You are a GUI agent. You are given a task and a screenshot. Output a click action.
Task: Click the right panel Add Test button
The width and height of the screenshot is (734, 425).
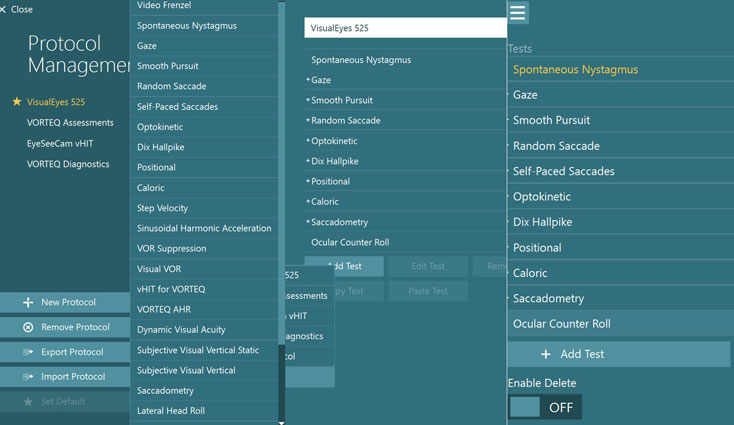click(619, 354)
